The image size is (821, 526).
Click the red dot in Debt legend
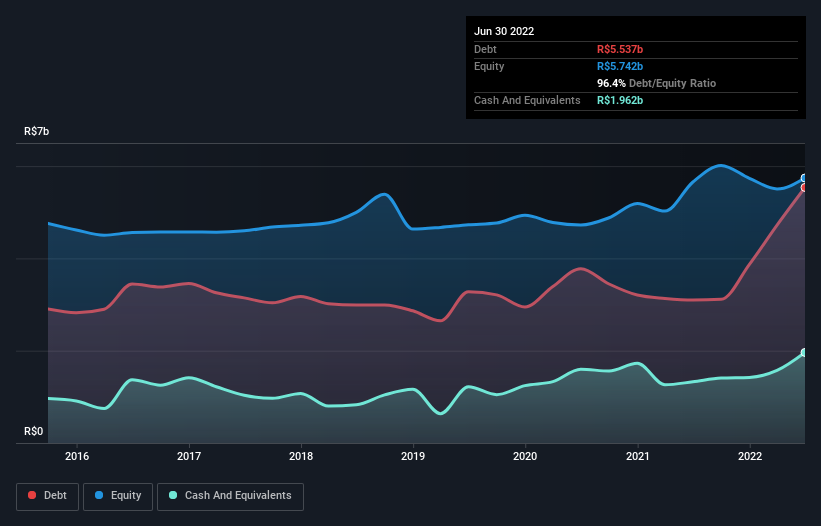[x=32, y=496]
